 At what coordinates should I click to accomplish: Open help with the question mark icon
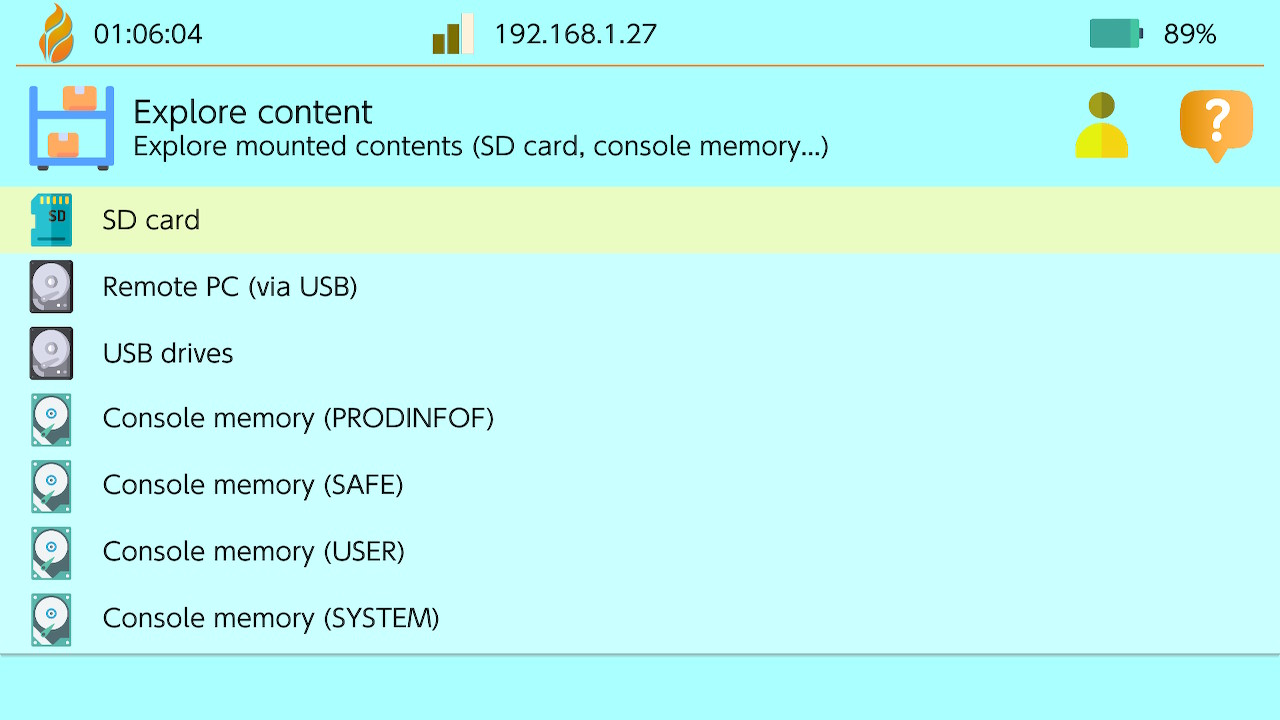point(1216,125)
